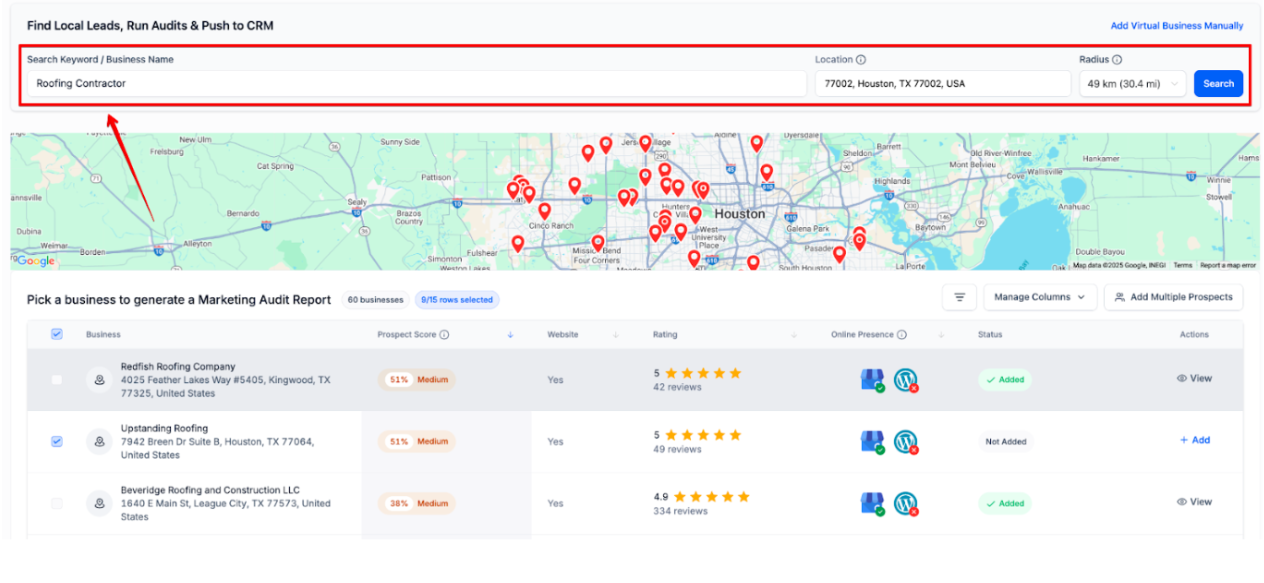Screen dimensions: 1264x583
Task: Open Add Virtual Business Manually link
Action: coord(1176,26)
